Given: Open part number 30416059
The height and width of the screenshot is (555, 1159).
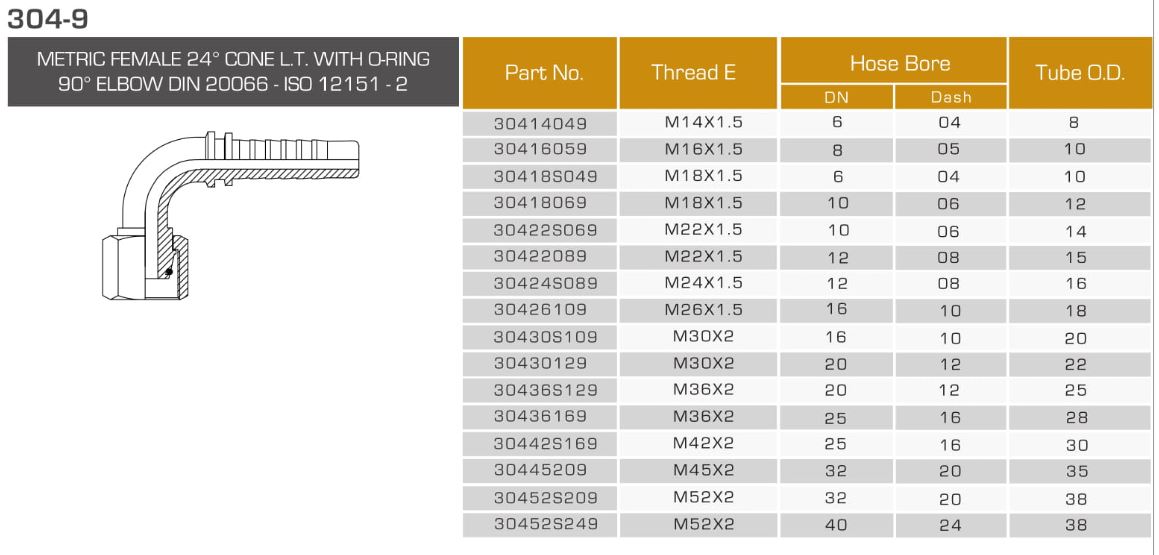Looking at the screenshot, I should (x=540, y=151).
